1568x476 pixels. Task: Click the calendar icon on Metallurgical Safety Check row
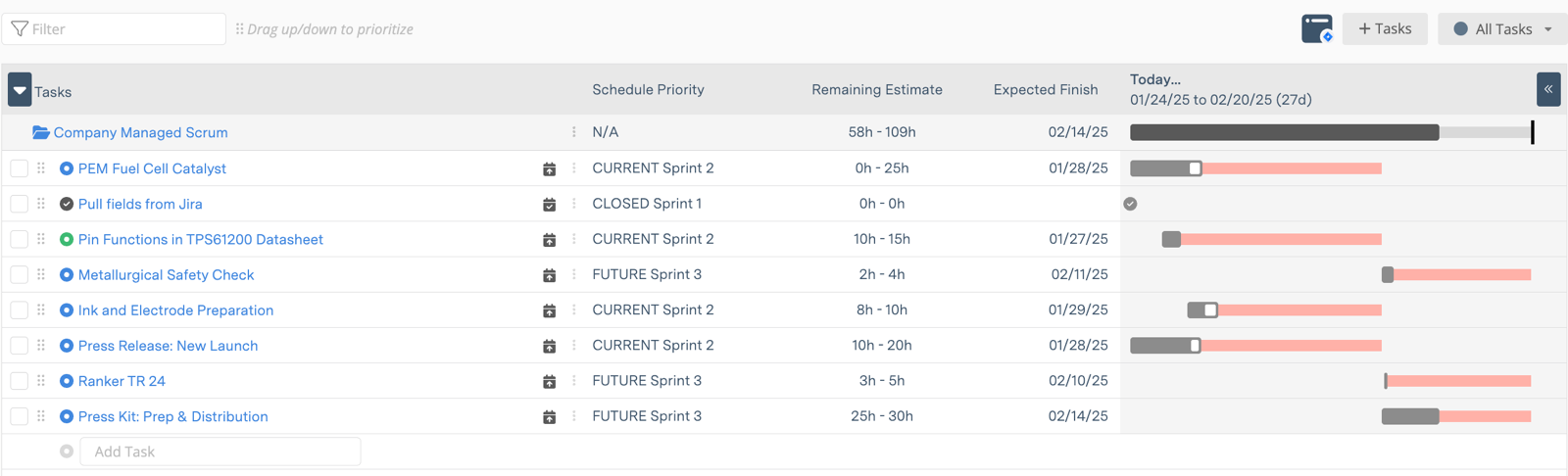click(549, 275)
